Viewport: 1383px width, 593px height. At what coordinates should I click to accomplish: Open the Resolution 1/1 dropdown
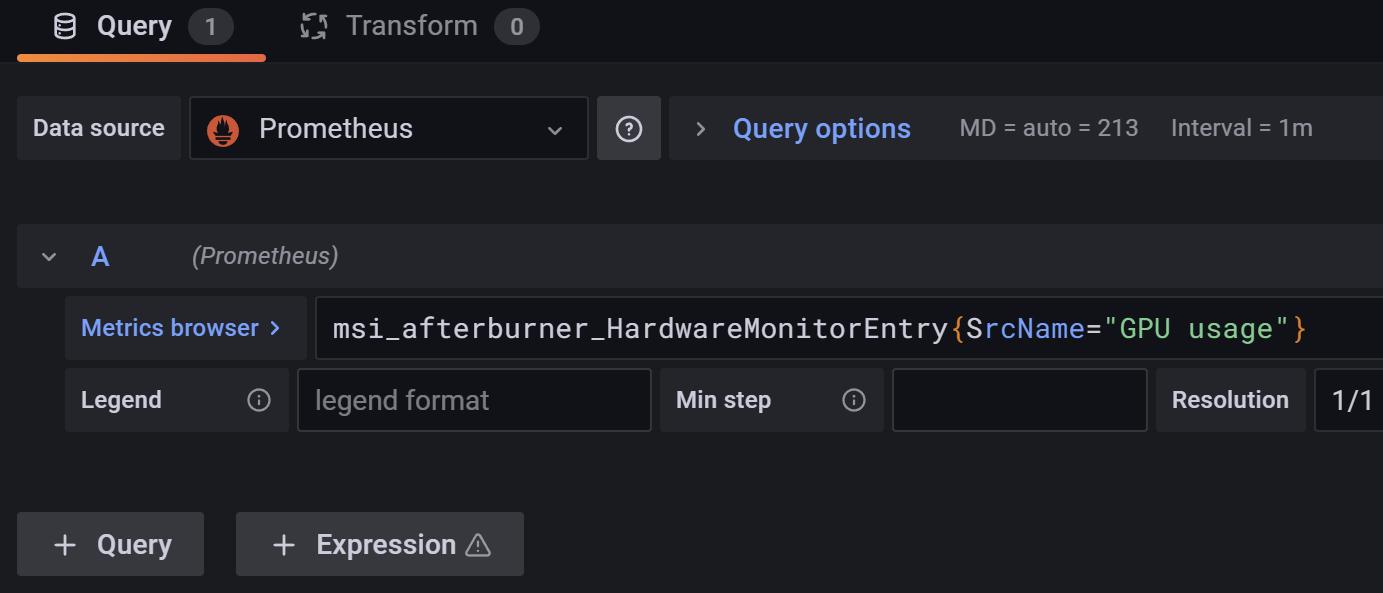1349,400
